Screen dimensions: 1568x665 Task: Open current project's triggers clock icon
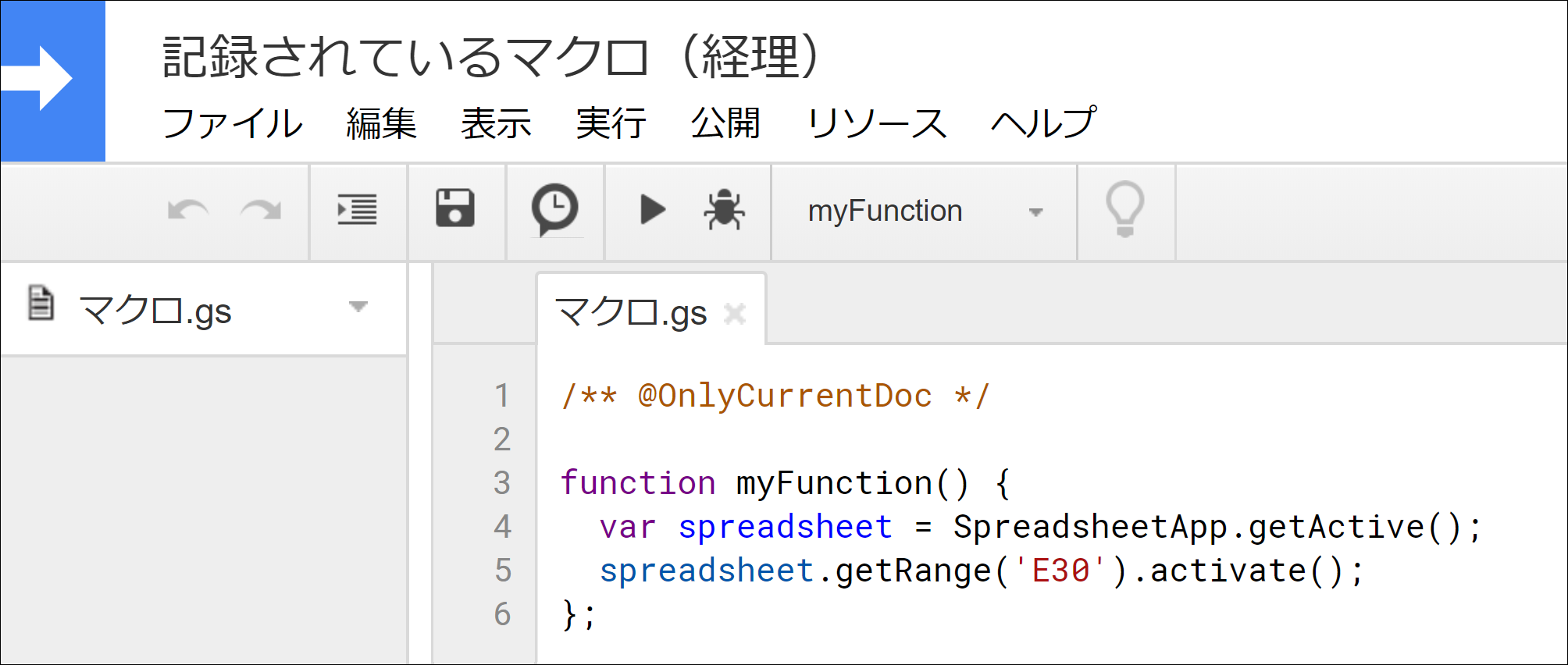pyautogui.click(x=555, y=210)
